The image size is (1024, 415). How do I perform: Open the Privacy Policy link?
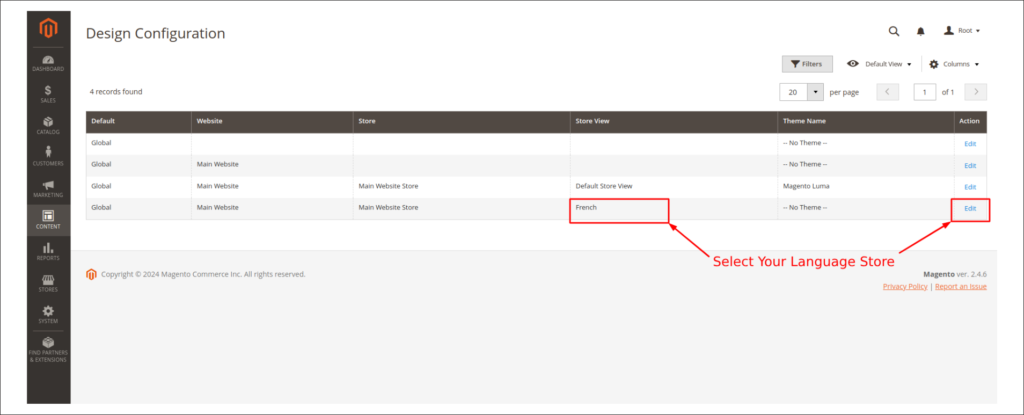[905, 286]
